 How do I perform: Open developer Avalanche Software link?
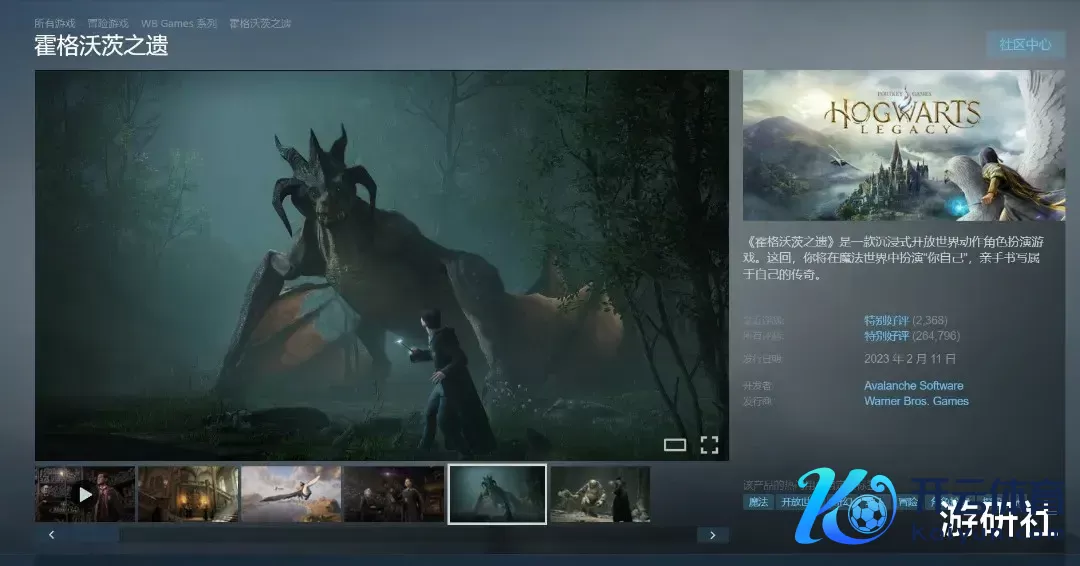913,385
